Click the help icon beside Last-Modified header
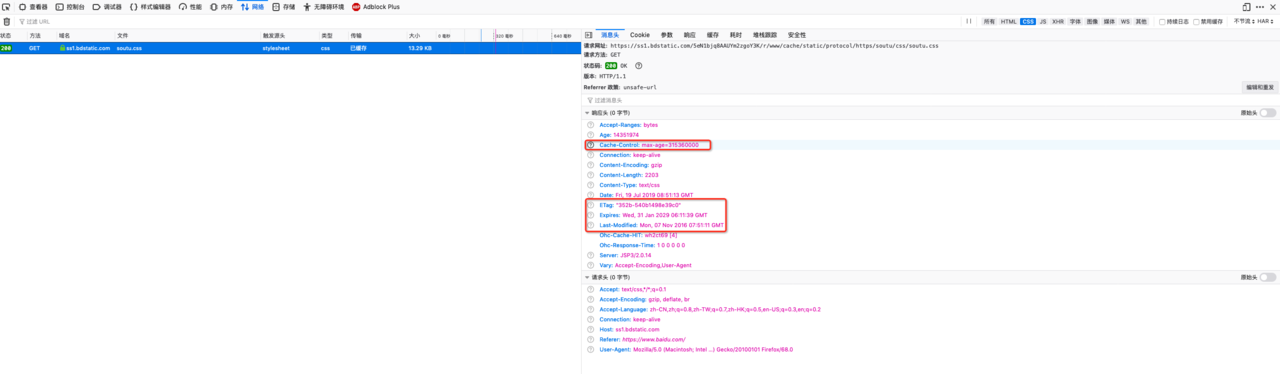 591,225
